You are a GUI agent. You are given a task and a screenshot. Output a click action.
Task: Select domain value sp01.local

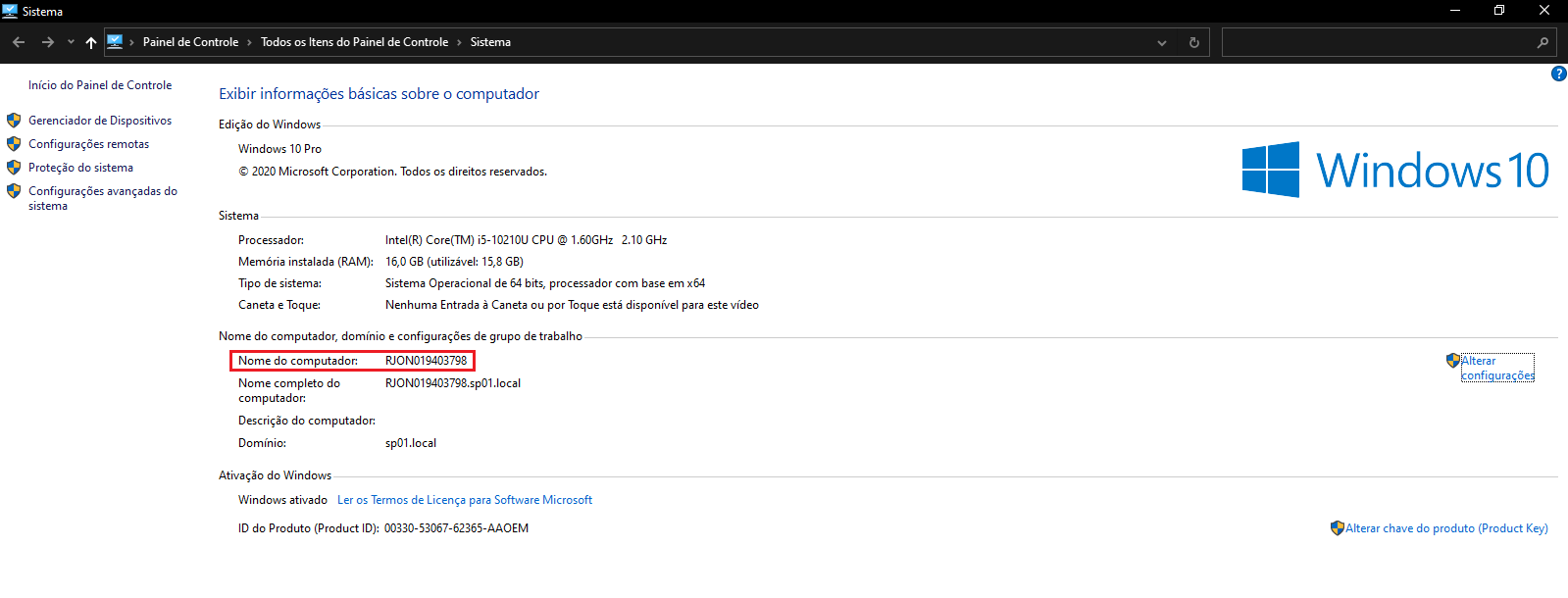point(411,443)
